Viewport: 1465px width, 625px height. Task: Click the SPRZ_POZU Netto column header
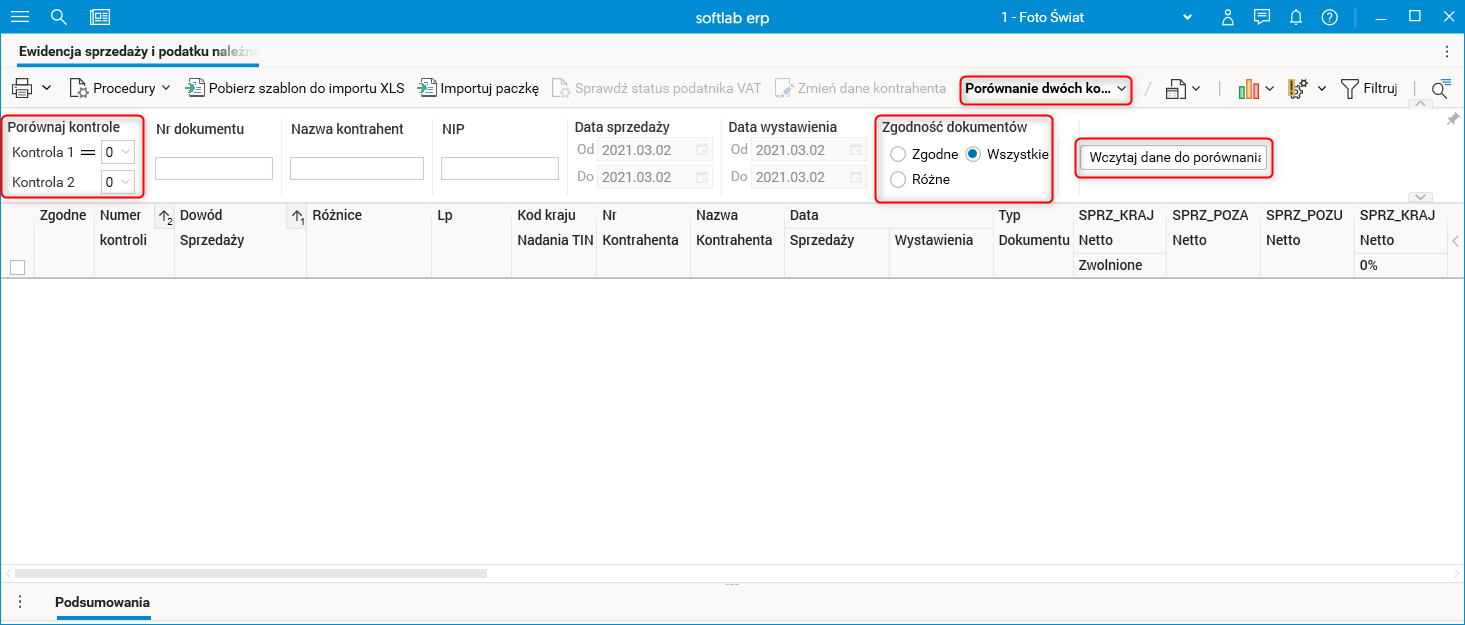tap(1307, 240)
